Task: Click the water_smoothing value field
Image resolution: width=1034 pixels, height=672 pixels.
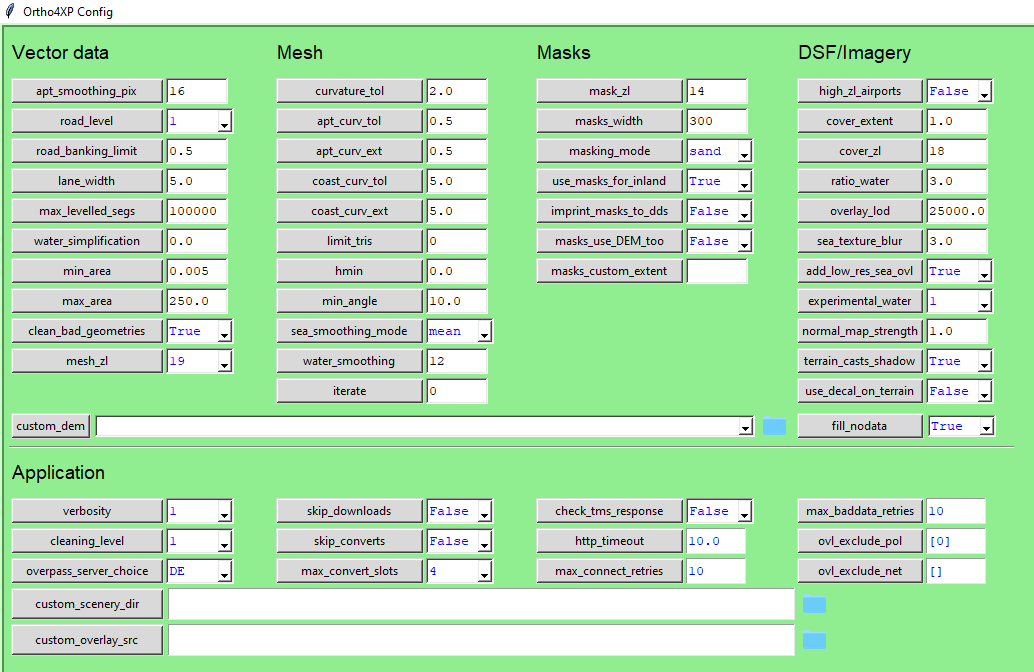Action: coord(456,361)
